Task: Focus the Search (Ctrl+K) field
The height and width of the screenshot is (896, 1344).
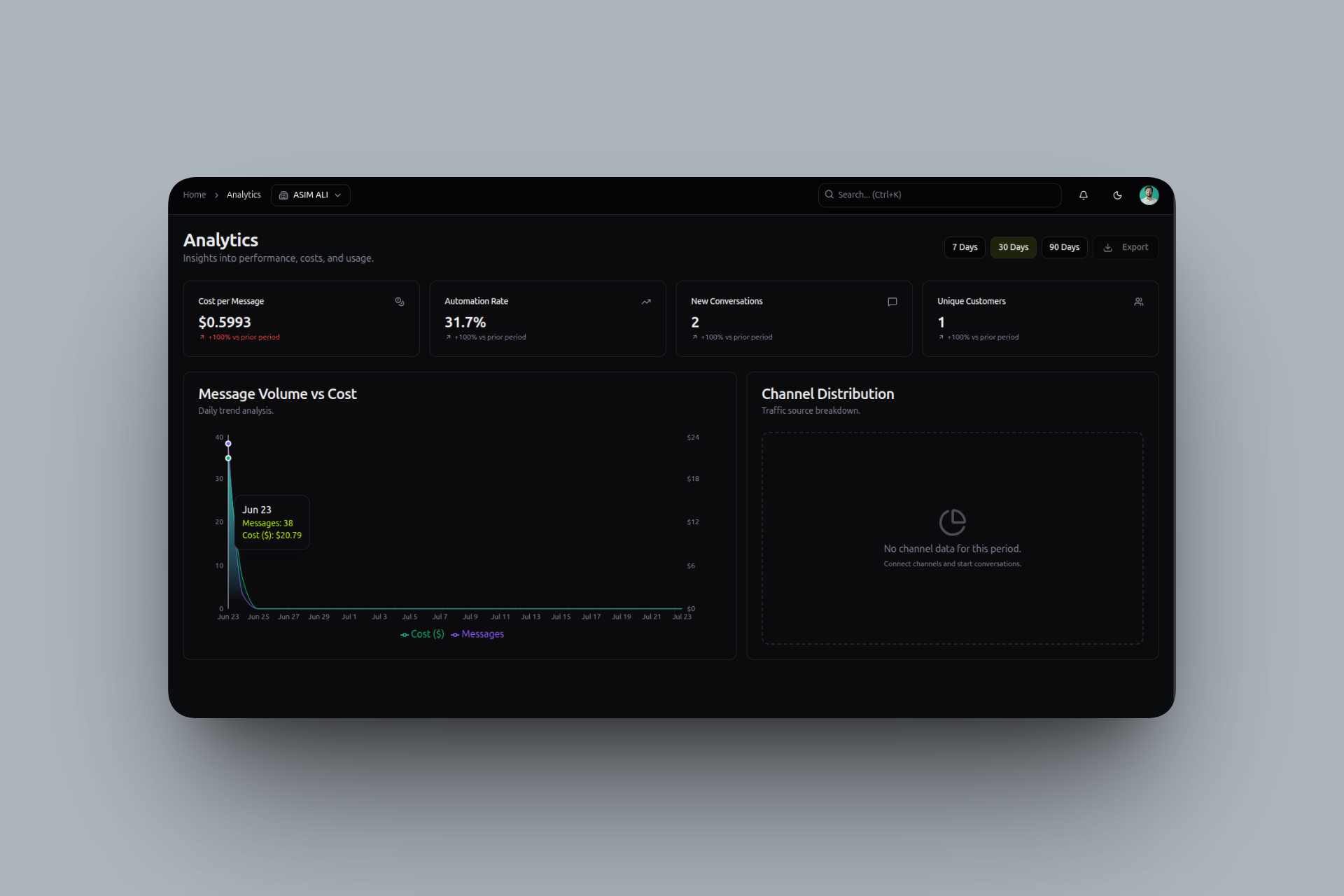Action: [x=939, y=195]
